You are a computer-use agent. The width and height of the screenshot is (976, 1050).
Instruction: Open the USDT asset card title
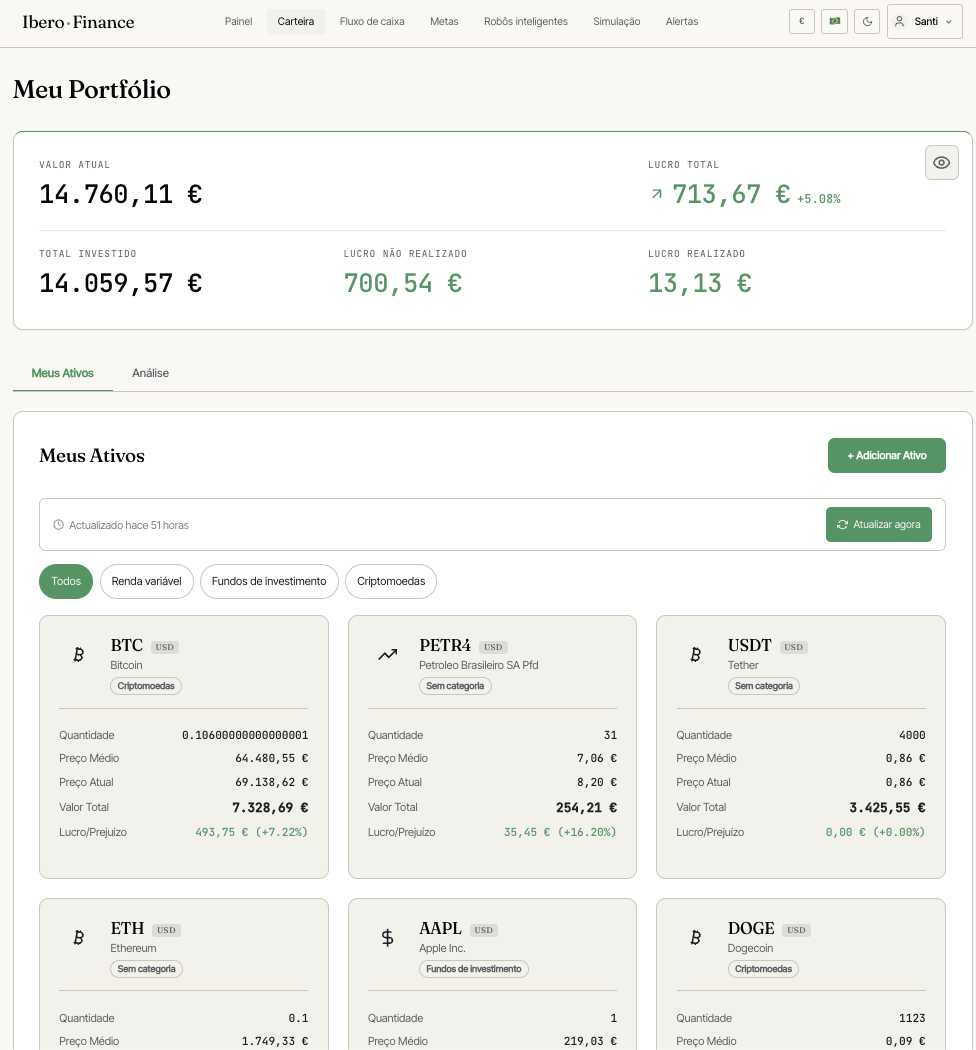click(750, 646)
